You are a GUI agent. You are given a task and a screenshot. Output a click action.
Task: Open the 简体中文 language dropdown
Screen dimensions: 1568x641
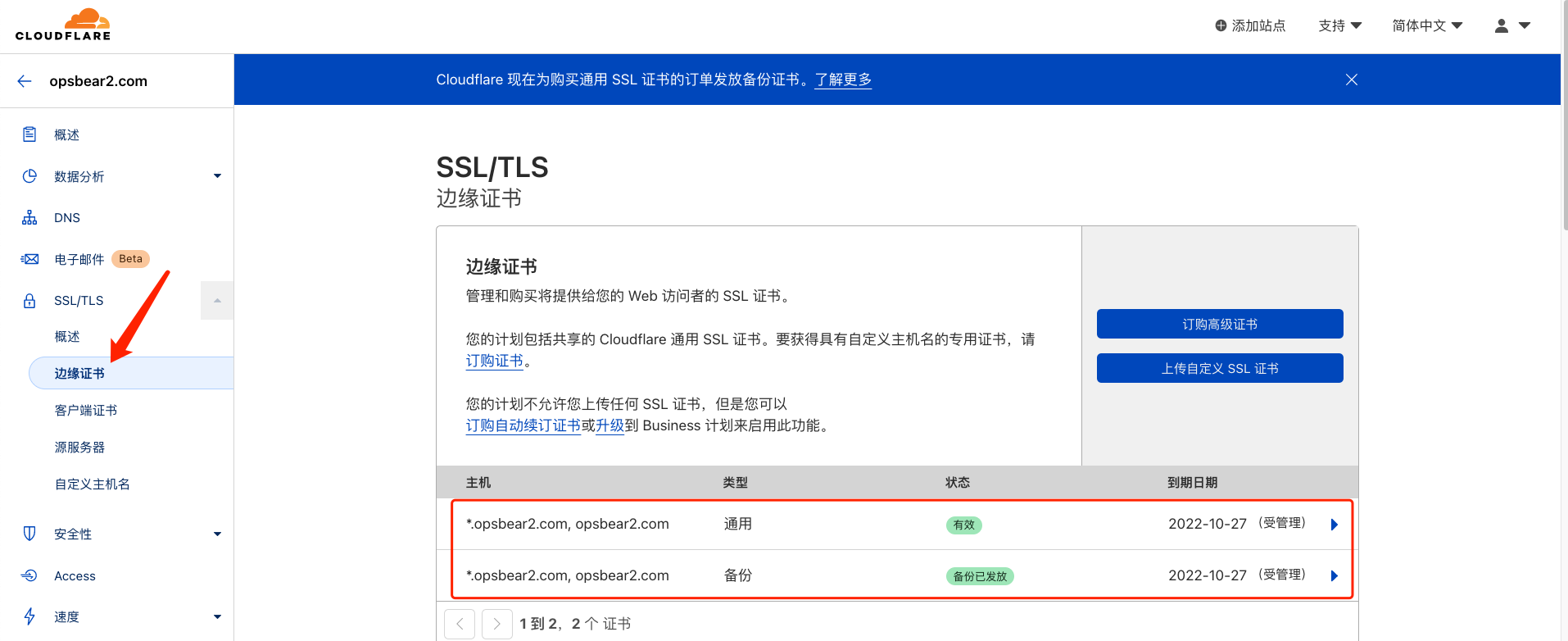click(1427, 25)
